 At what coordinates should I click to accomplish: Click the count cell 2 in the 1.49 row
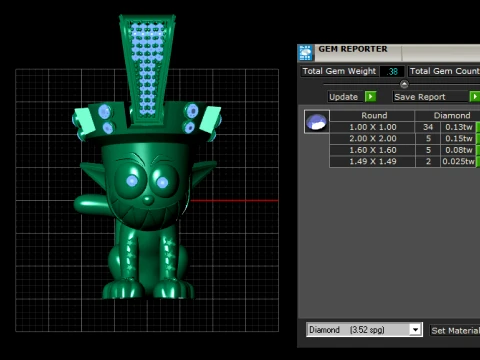click(428, 161)
